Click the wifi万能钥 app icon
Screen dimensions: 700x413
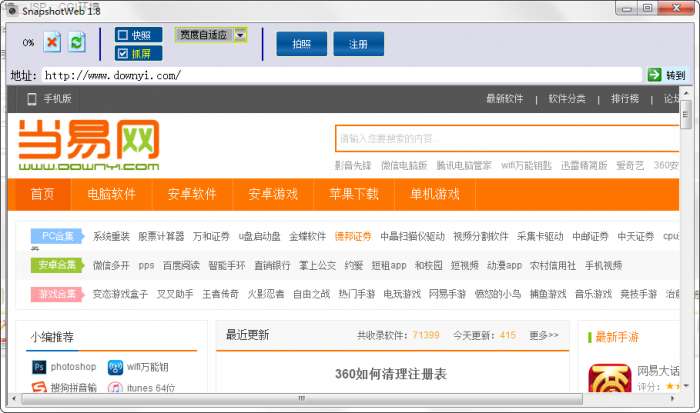115,367
